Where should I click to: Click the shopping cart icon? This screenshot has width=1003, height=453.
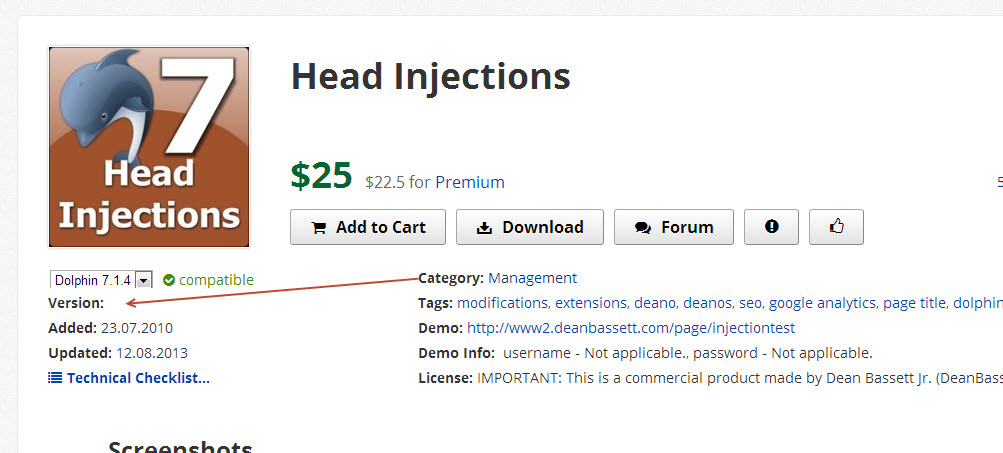pyautogui.click(x=319, y=227)
